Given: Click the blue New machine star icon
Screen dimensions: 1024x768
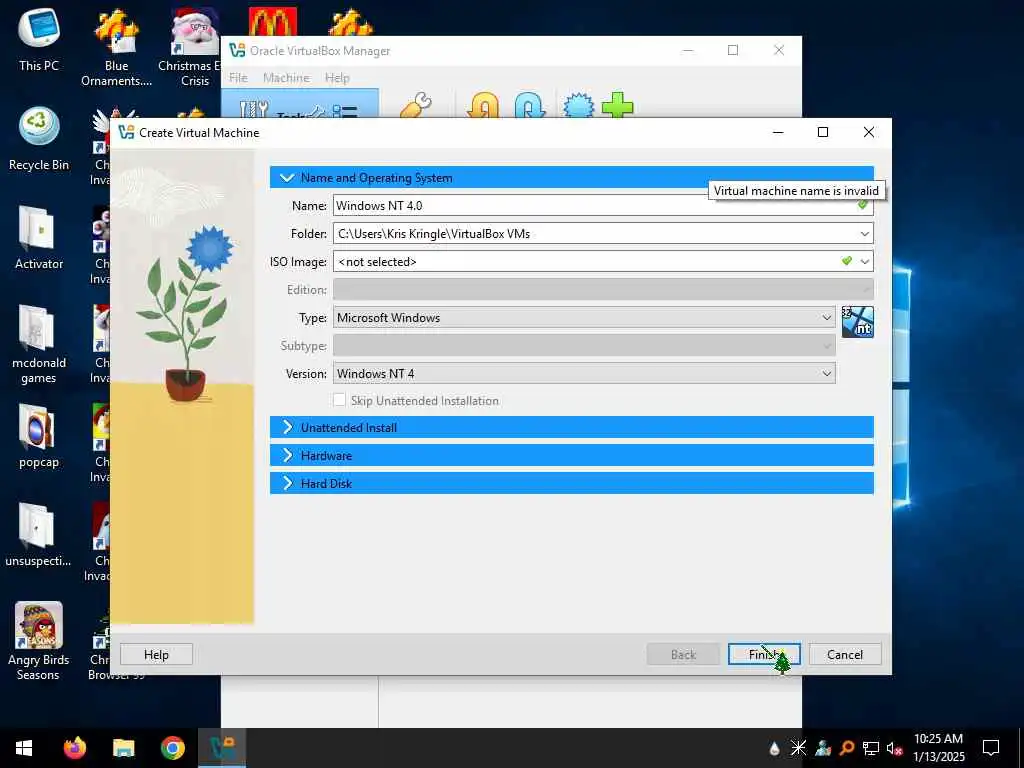Looking at the screenshot, I should 578,105.
